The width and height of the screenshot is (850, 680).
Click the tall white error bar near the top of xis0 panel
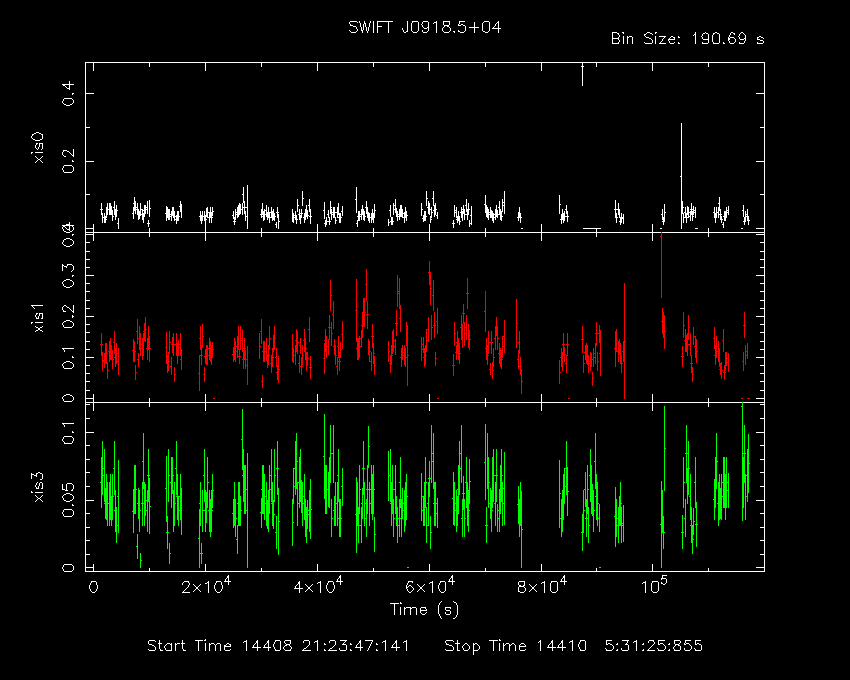pyautogui.click(x=582, y=75)
